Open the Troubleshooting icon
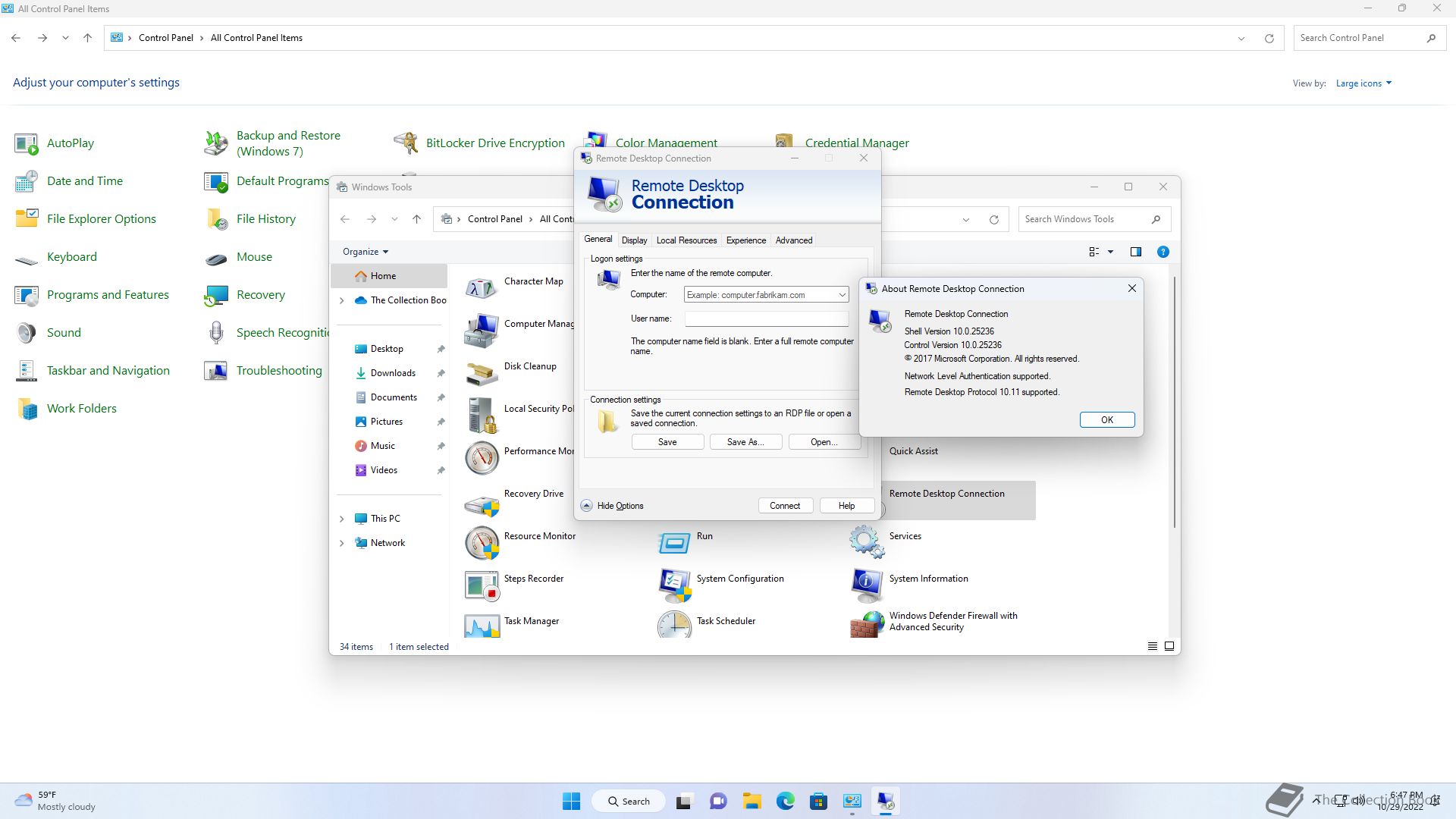Viewport: 1456px width, 819px height. click(x=216, y=371)
